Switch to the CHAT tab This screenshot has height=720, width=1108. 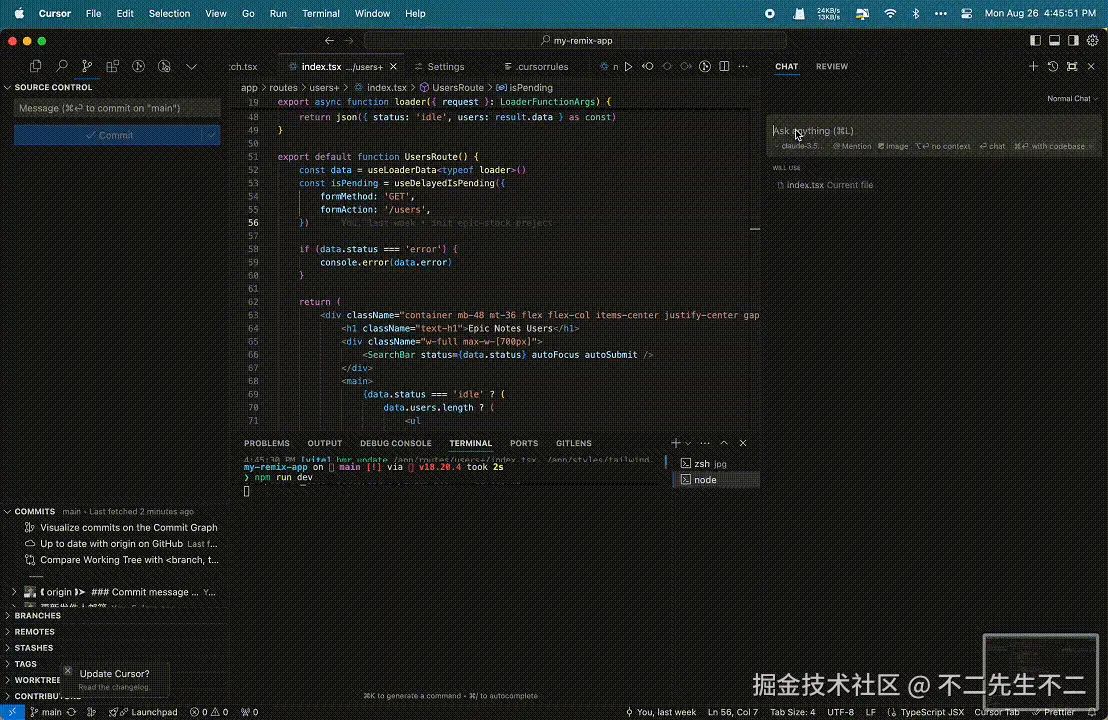[x=786, y=66]
